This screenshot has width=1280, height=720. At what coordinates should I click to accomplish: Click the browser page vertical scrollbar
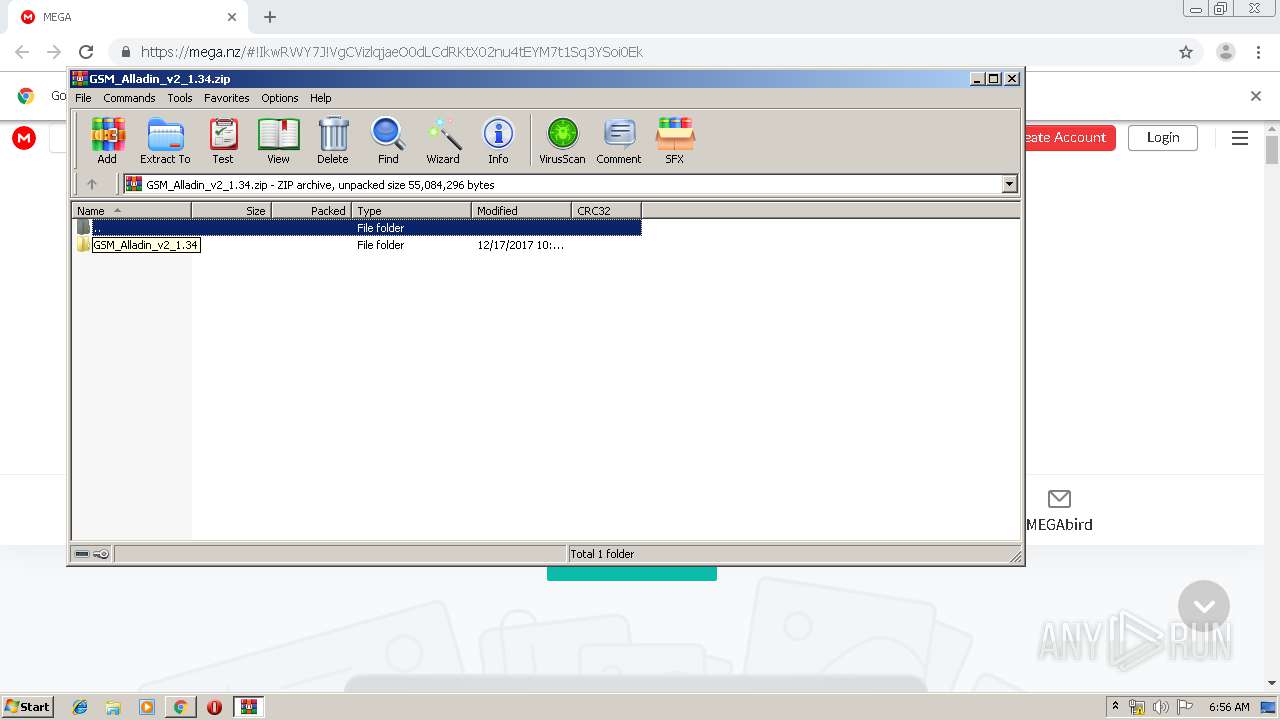click(x=1272, y=150)
